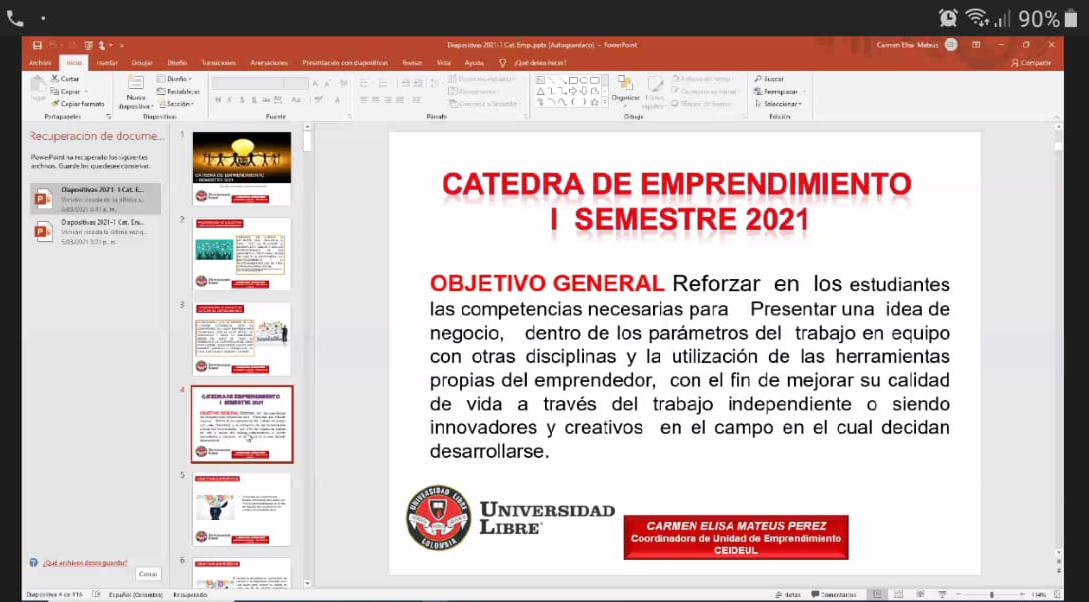The image size is (1089, 602).
Task: Select the rectangle shape in shapes gallery
Action: (573, 80)
